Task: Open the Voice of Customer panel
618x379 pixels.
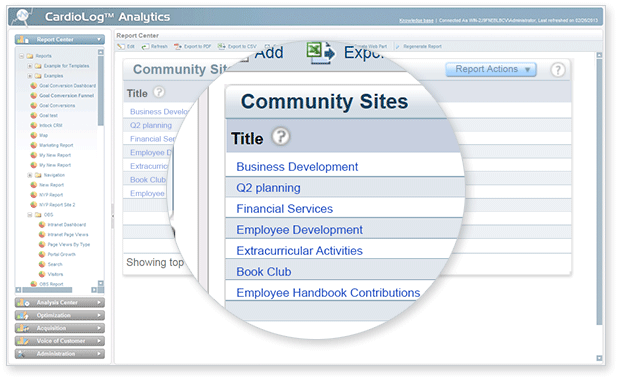Action: [60, 341]
